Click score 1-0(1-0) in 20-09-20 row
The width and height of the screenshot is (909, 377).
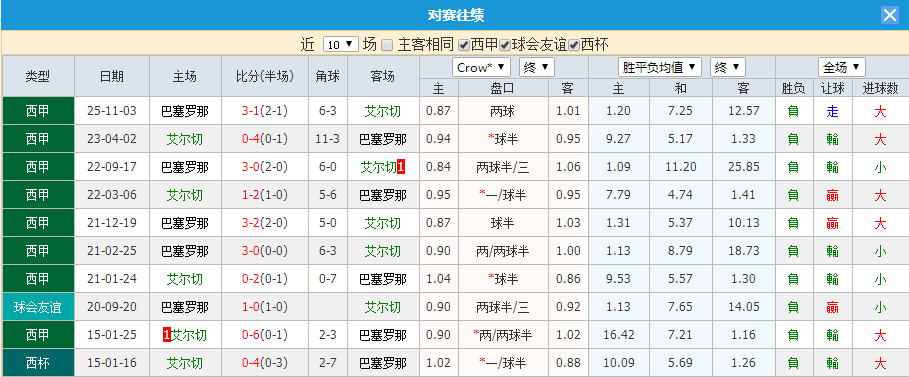[x=265, y=307]
